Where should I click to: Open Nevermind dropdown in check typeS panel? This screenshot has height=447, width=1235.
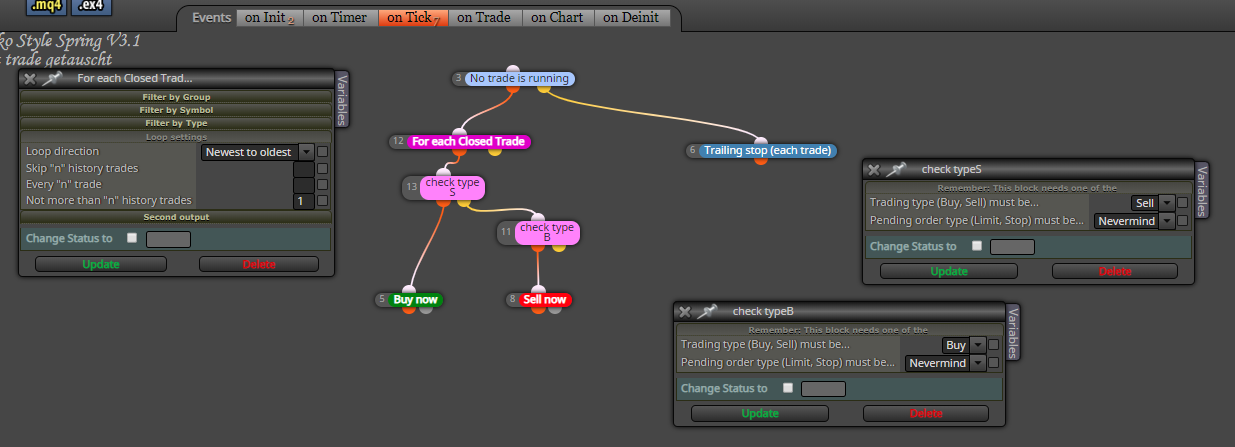pyautogui.click(x=1134, y=221)
